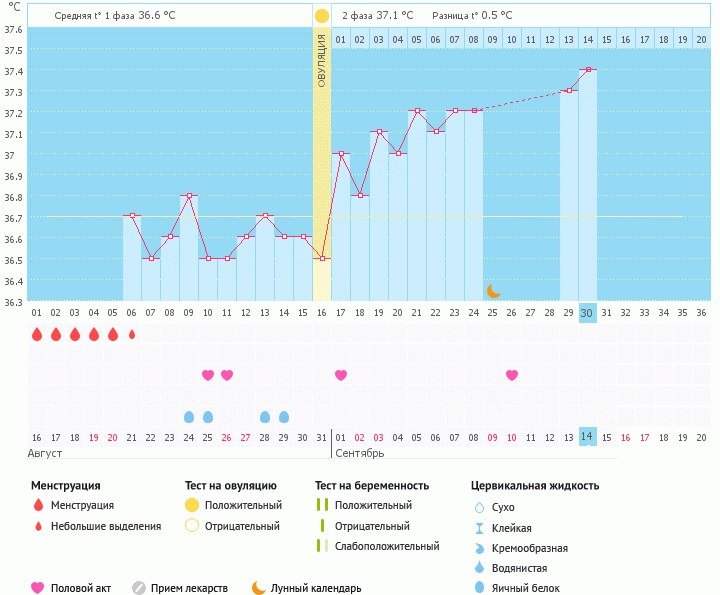Click the egg white cervical fluid legend icon

pyautogui.click(x=480, y=588)
